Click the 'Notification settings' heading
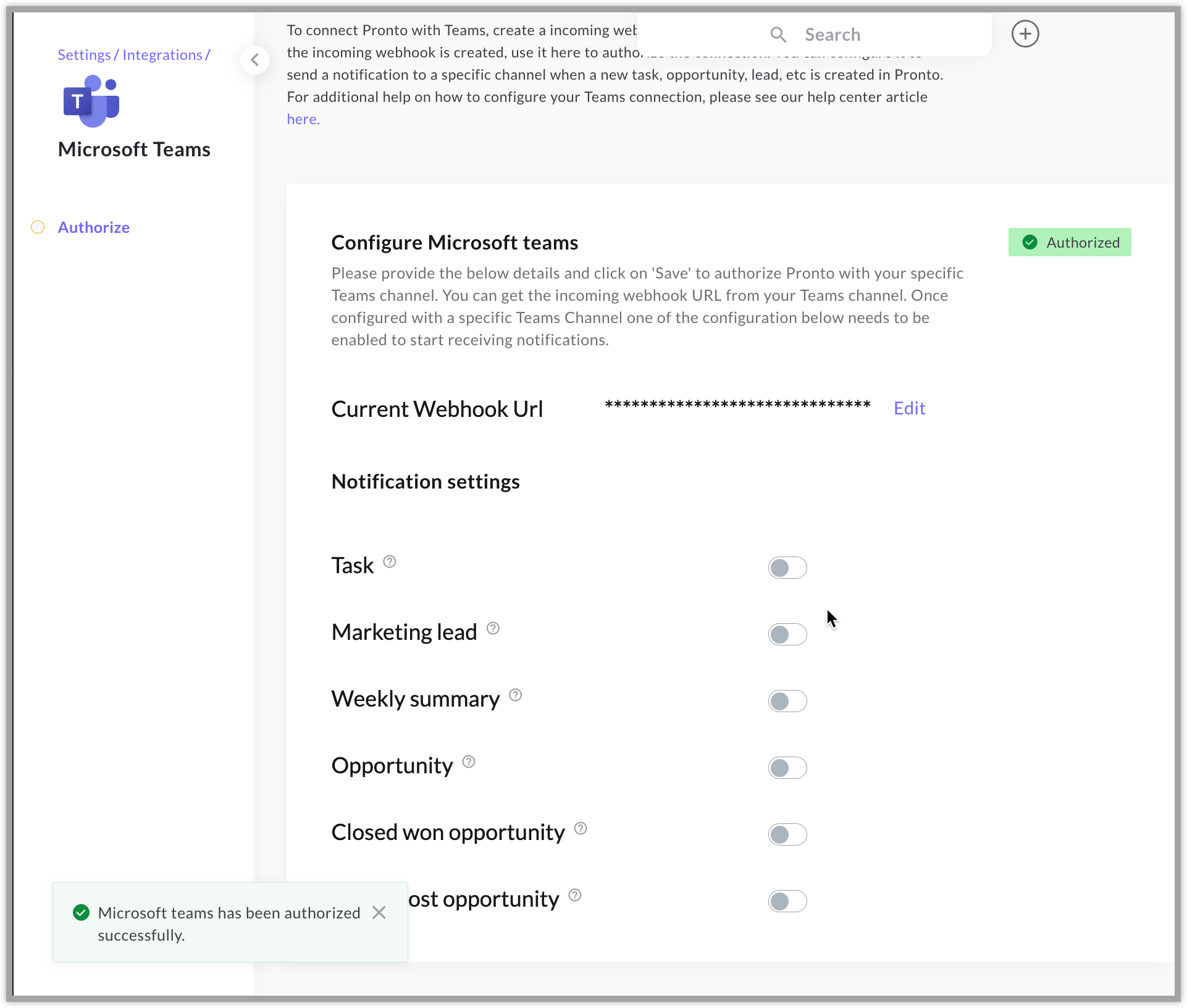The width and height of the screenshot is (1187, 1008). (426, 482)
